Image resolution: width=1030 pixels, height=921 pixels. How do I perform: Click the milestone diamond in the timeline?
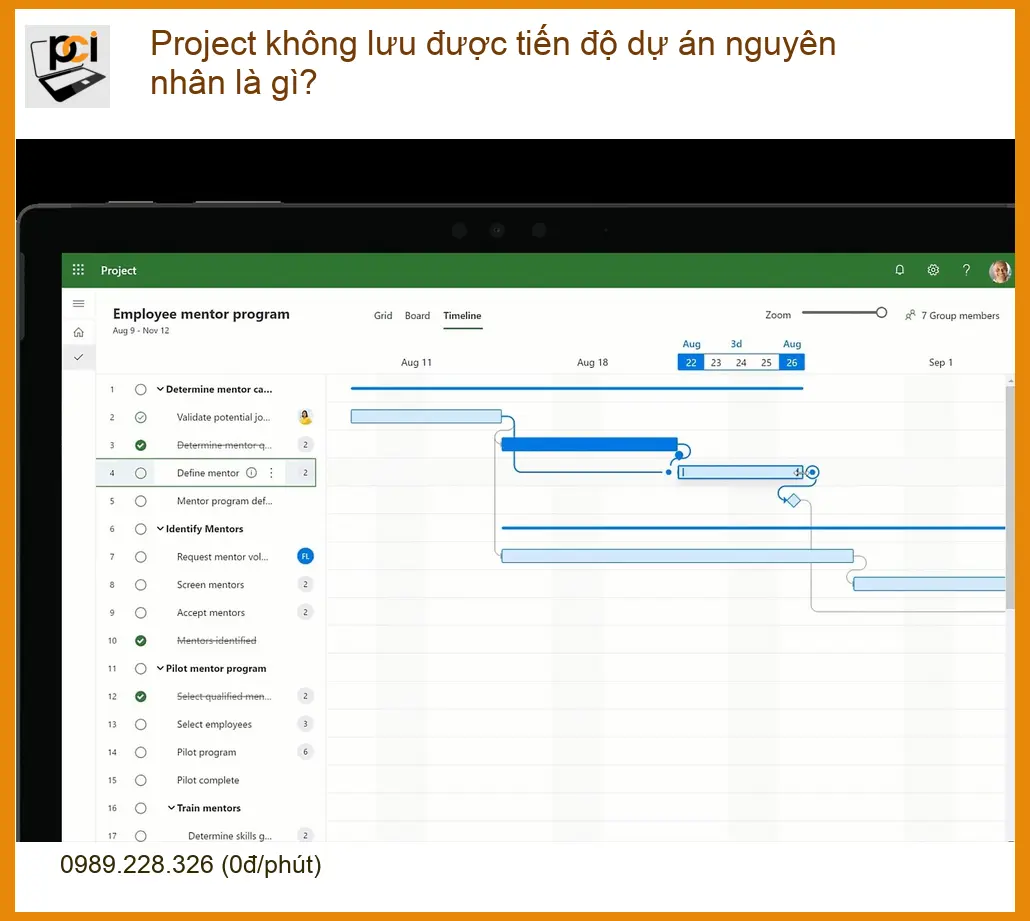pyautogui.click(x=794, y=501)
